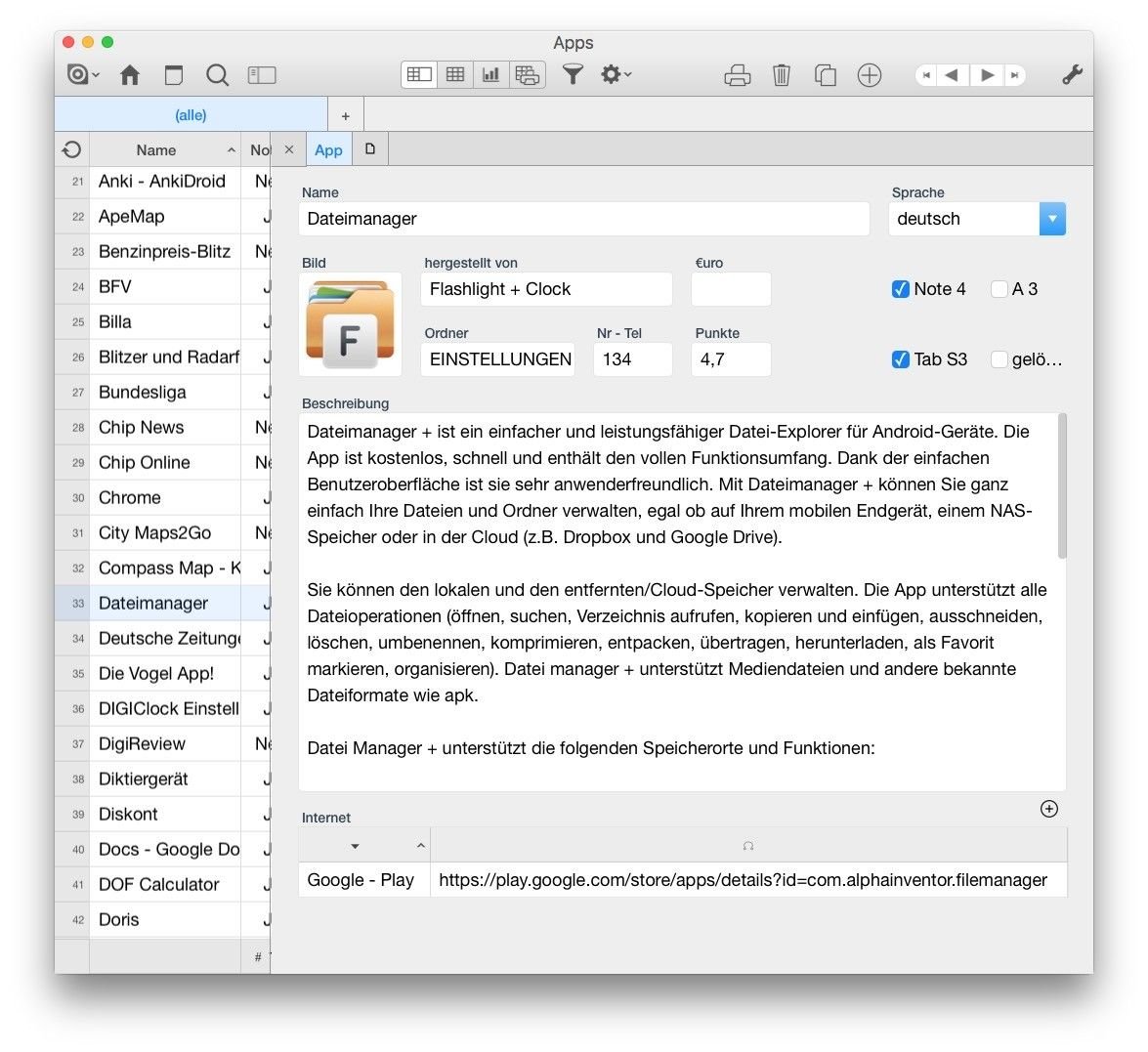Open the filter funnel
1148x1052 pixels.
pyautogui.click(x=573, y=74)
